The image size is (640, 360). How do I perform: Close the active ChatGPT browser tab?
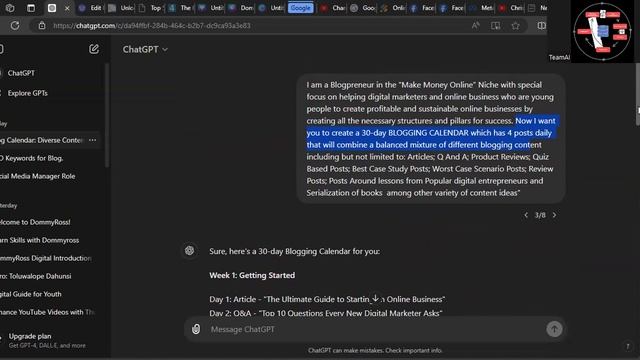point(67,8)
